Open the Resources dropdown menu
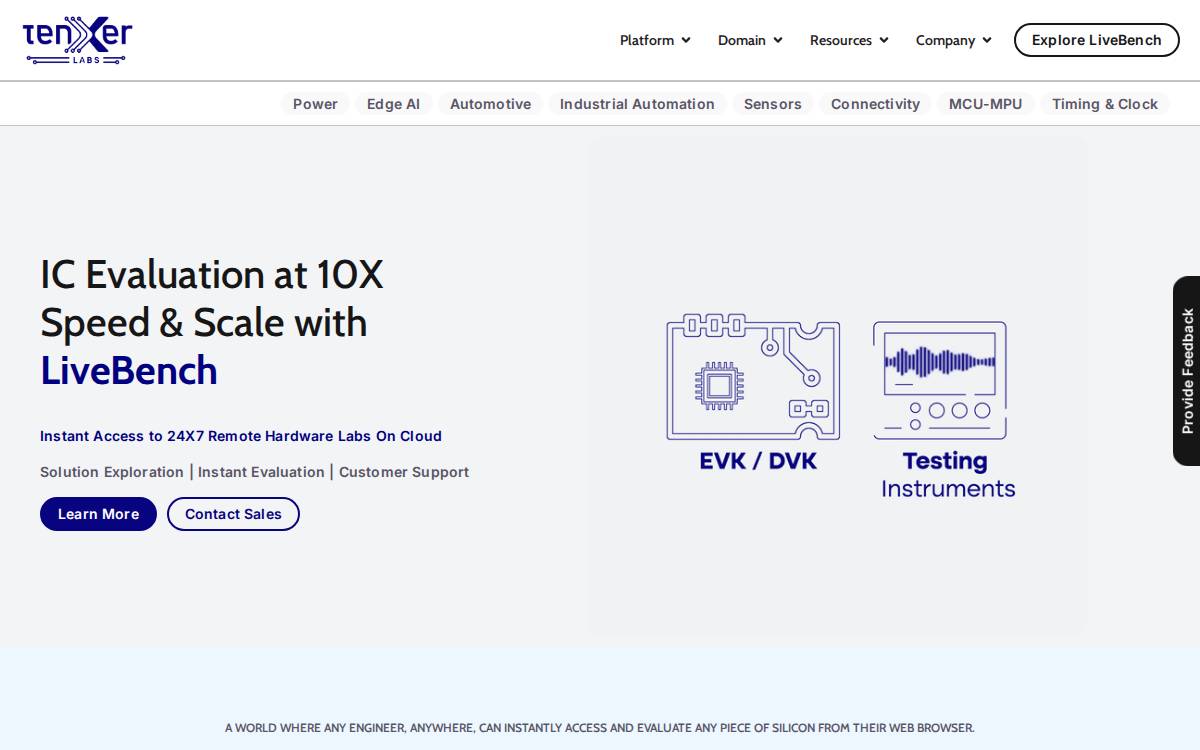This screenshot has height=750, width=1200. coord(849,40)
